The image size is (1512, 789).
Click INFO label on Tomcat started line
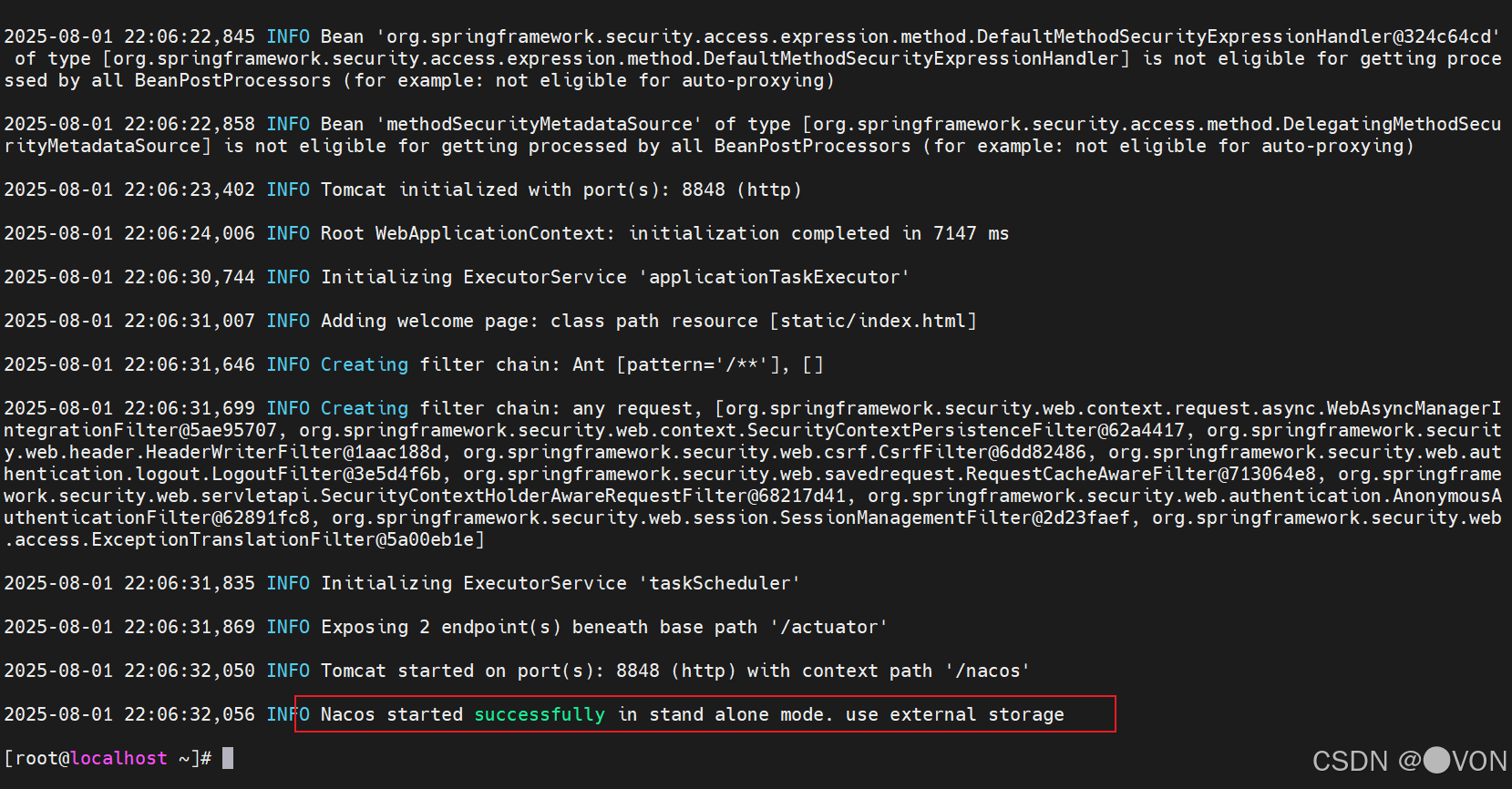pos(288,671)
